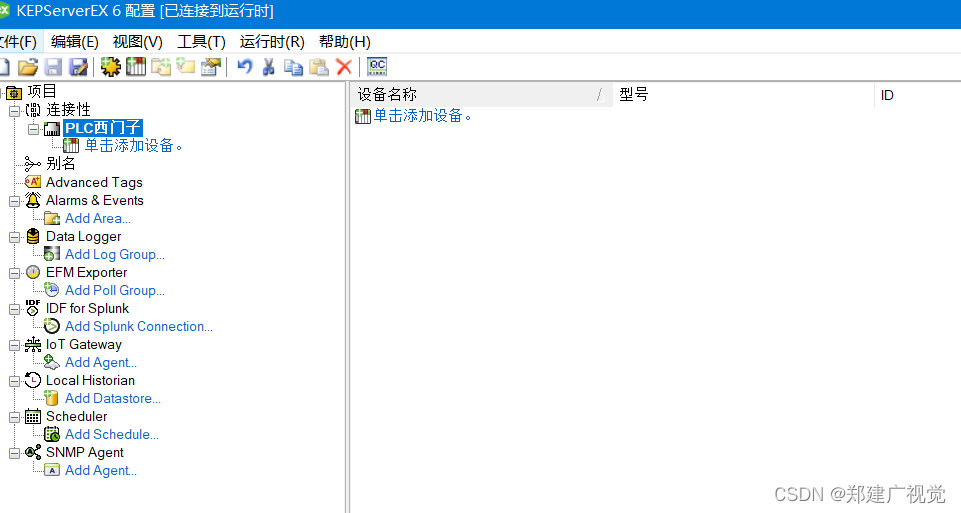Screen dimensions: 961x513
Task: Launch the Quick Client QC icon
Action: [x=377, y=66]
